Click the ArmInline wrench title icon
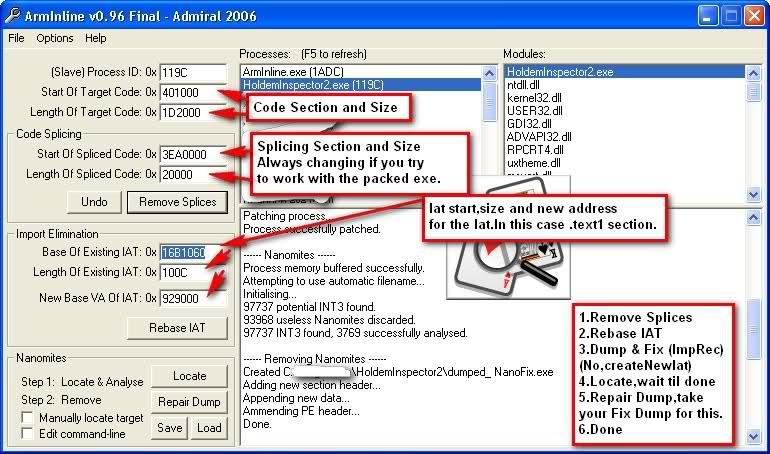 (x=13, y=15)
